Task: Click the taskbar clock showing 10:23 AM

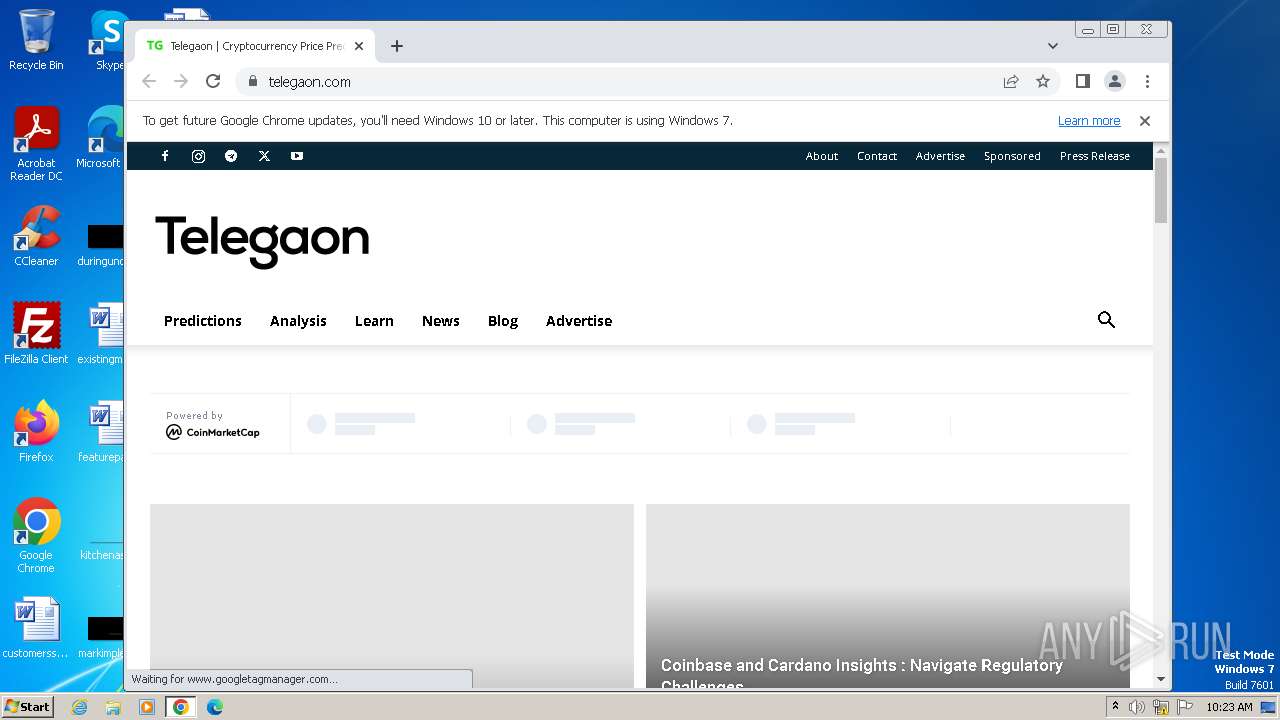Action: (1229, 707)
